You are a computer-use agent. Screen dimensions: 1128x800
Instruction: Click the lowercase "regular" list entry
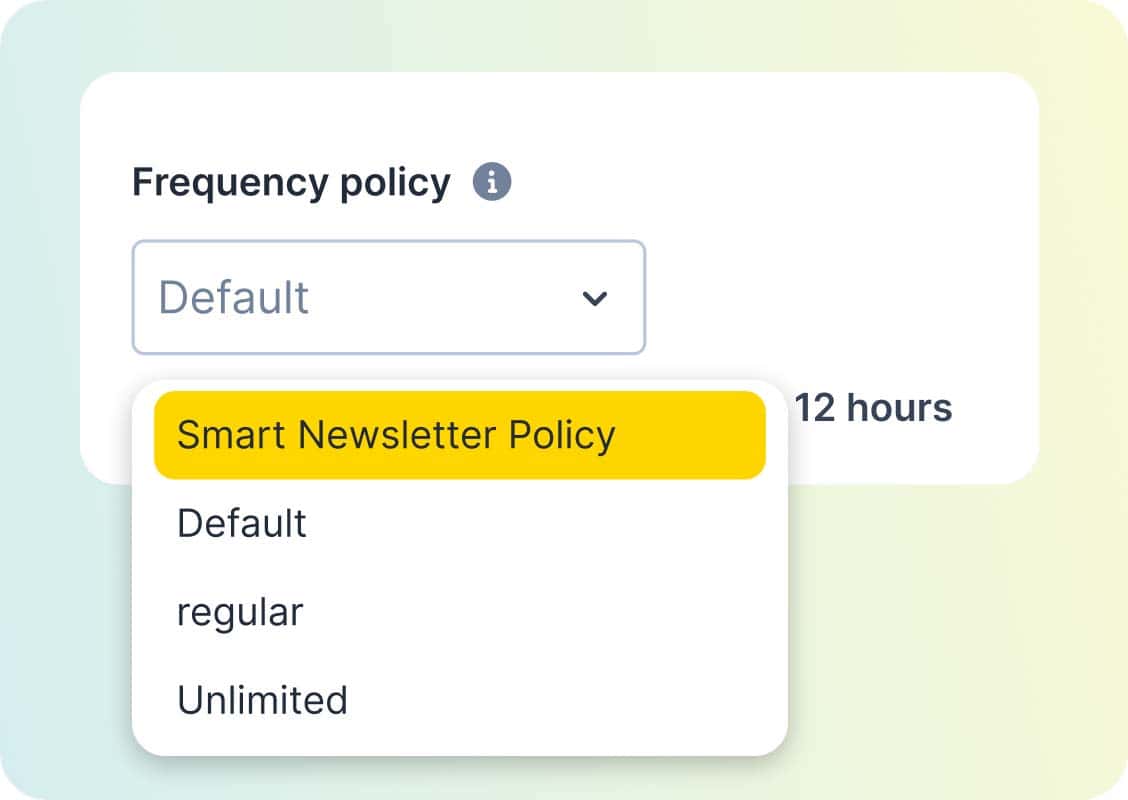240,612
